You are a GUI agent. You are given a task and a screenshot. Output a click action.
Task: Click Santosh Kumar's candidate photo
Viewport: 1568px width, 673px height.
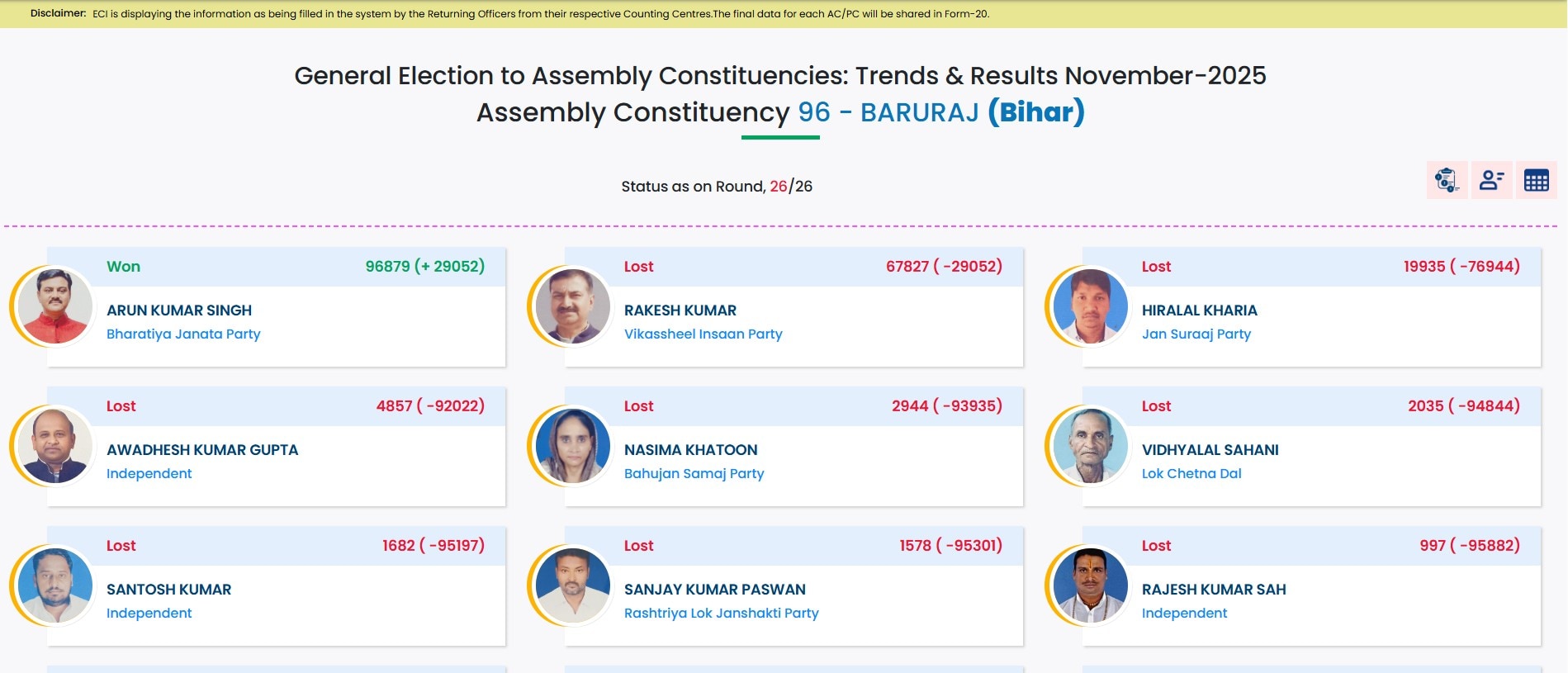[x=55, y=585]
